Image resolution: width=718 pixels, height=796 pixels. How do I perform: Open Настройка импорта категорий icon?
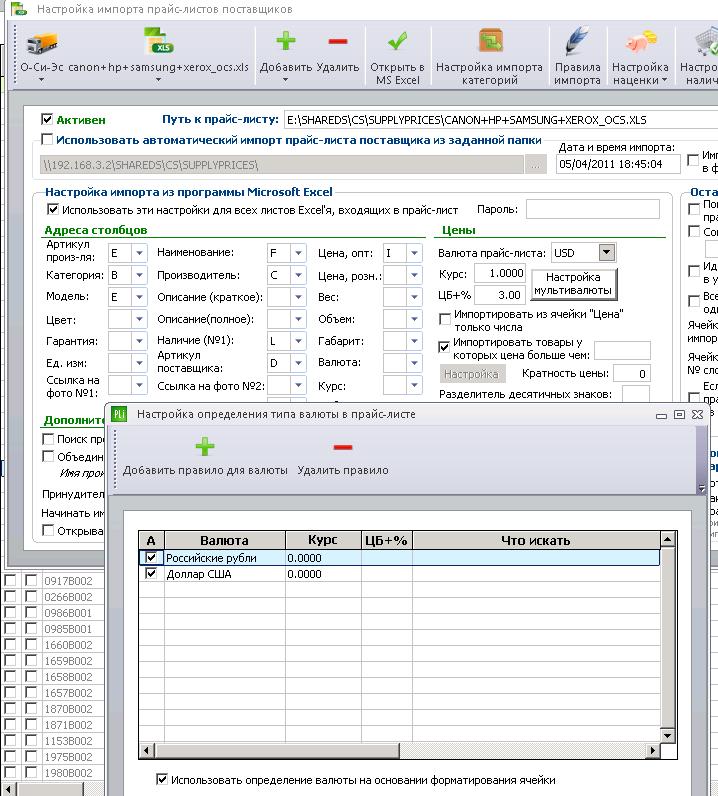[489, 41]
